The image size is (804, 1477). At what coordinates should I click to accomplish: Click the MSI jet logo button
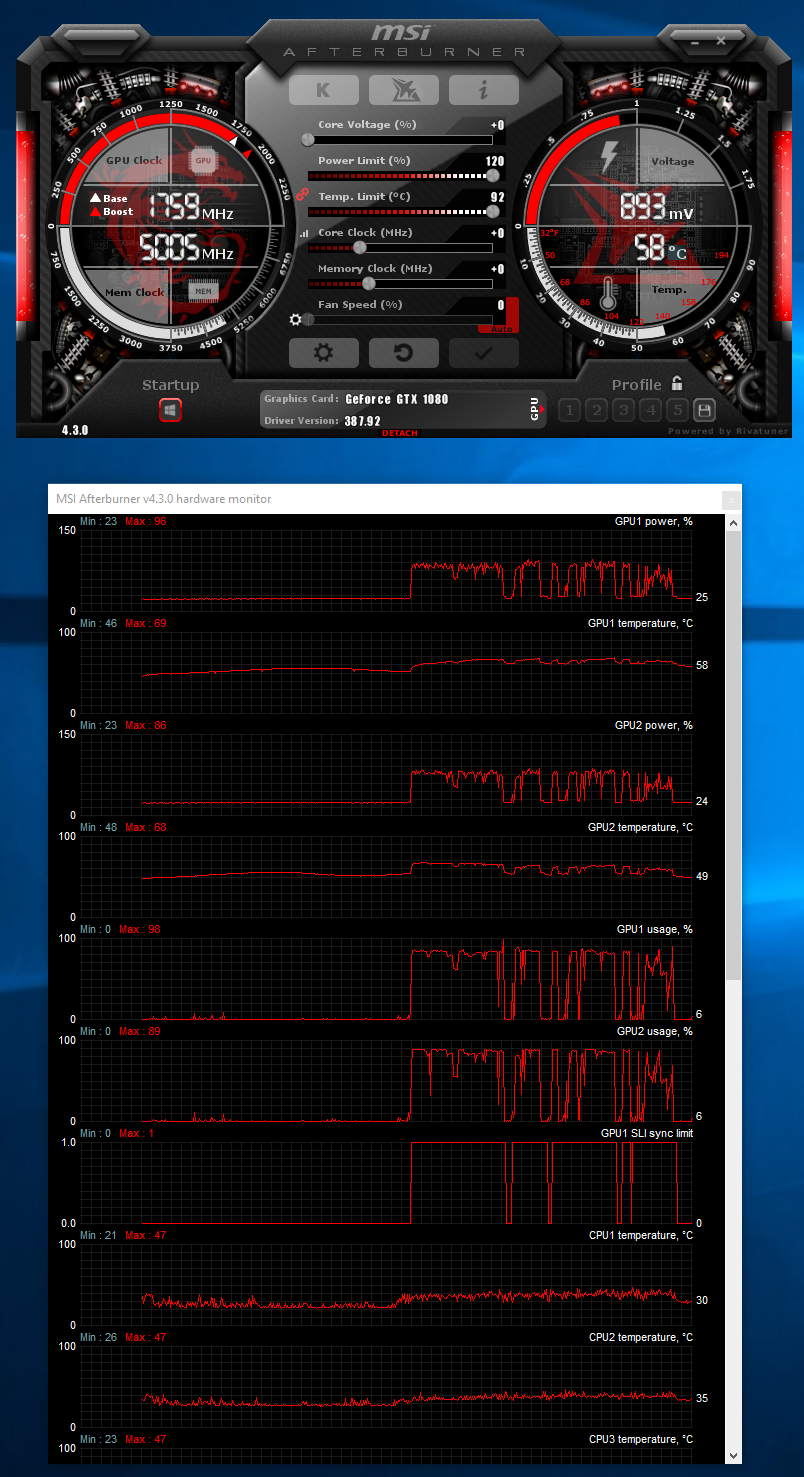coord(403,90)
